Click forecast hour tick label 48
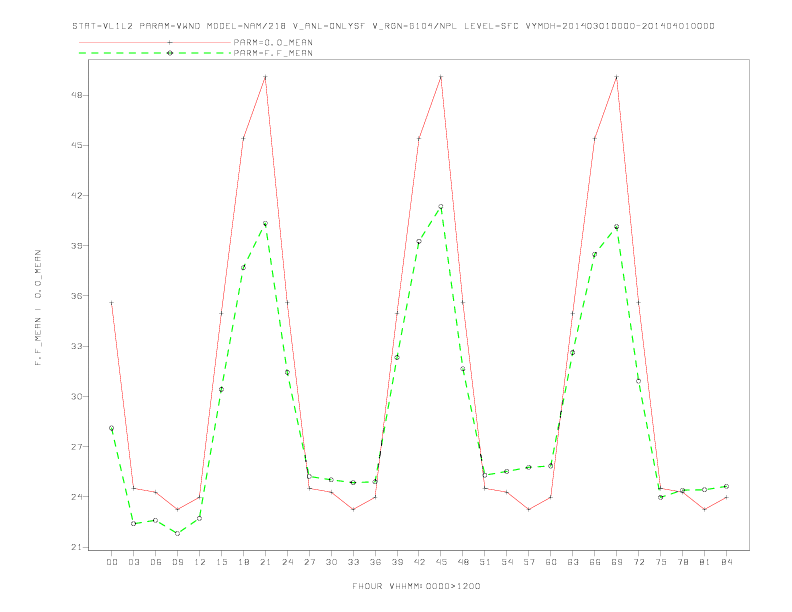The image size is (792, 612). 463,562
